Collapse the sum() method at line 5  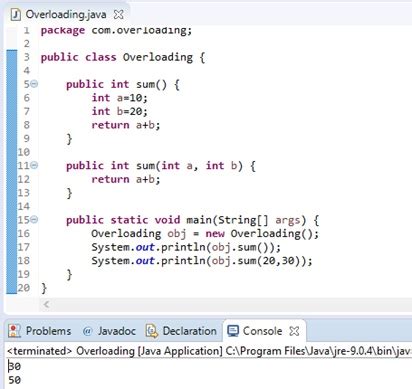35,84
